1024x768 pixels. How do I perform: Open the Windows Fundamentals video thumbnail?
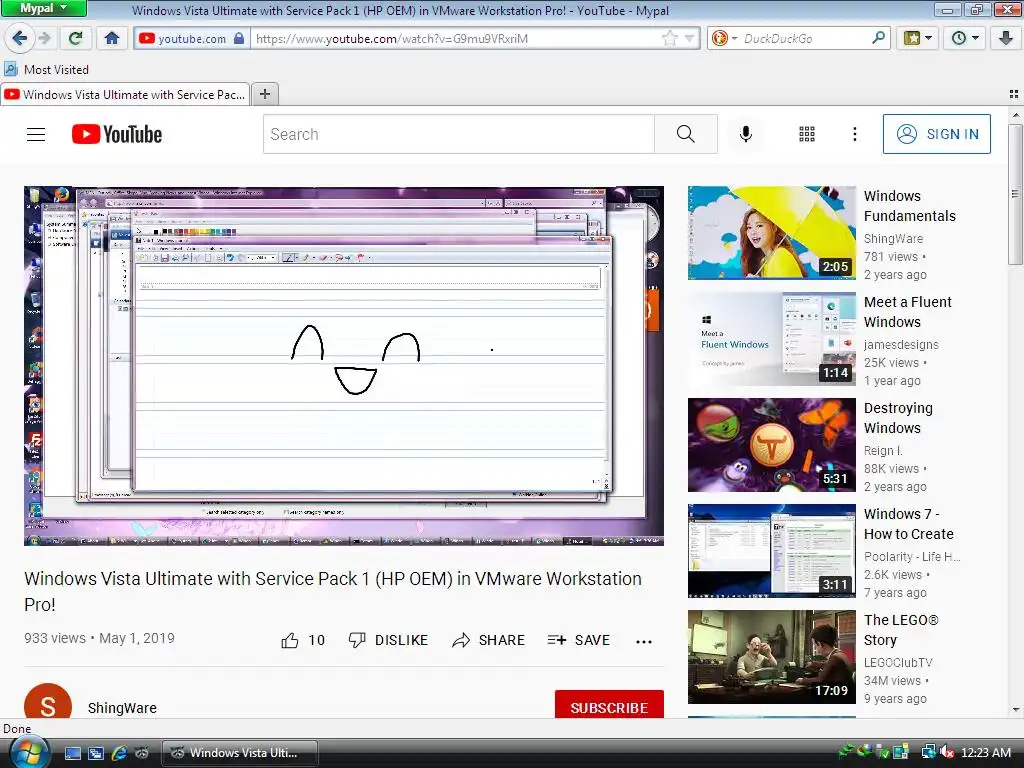click(x=771, y=232)
